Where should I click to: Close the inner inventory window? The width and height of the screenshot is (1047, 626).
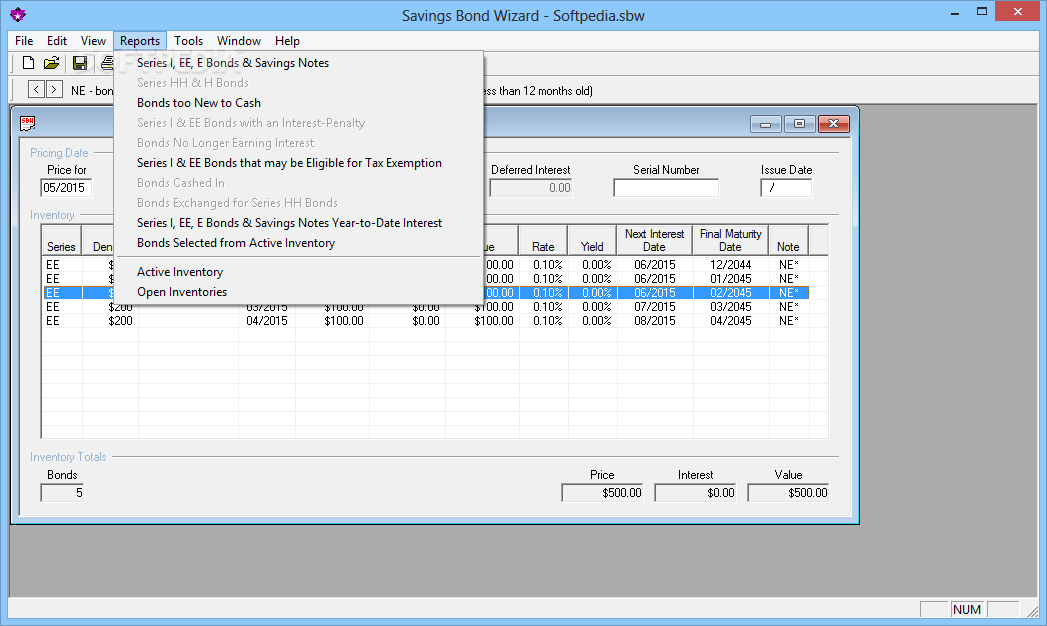833,124
